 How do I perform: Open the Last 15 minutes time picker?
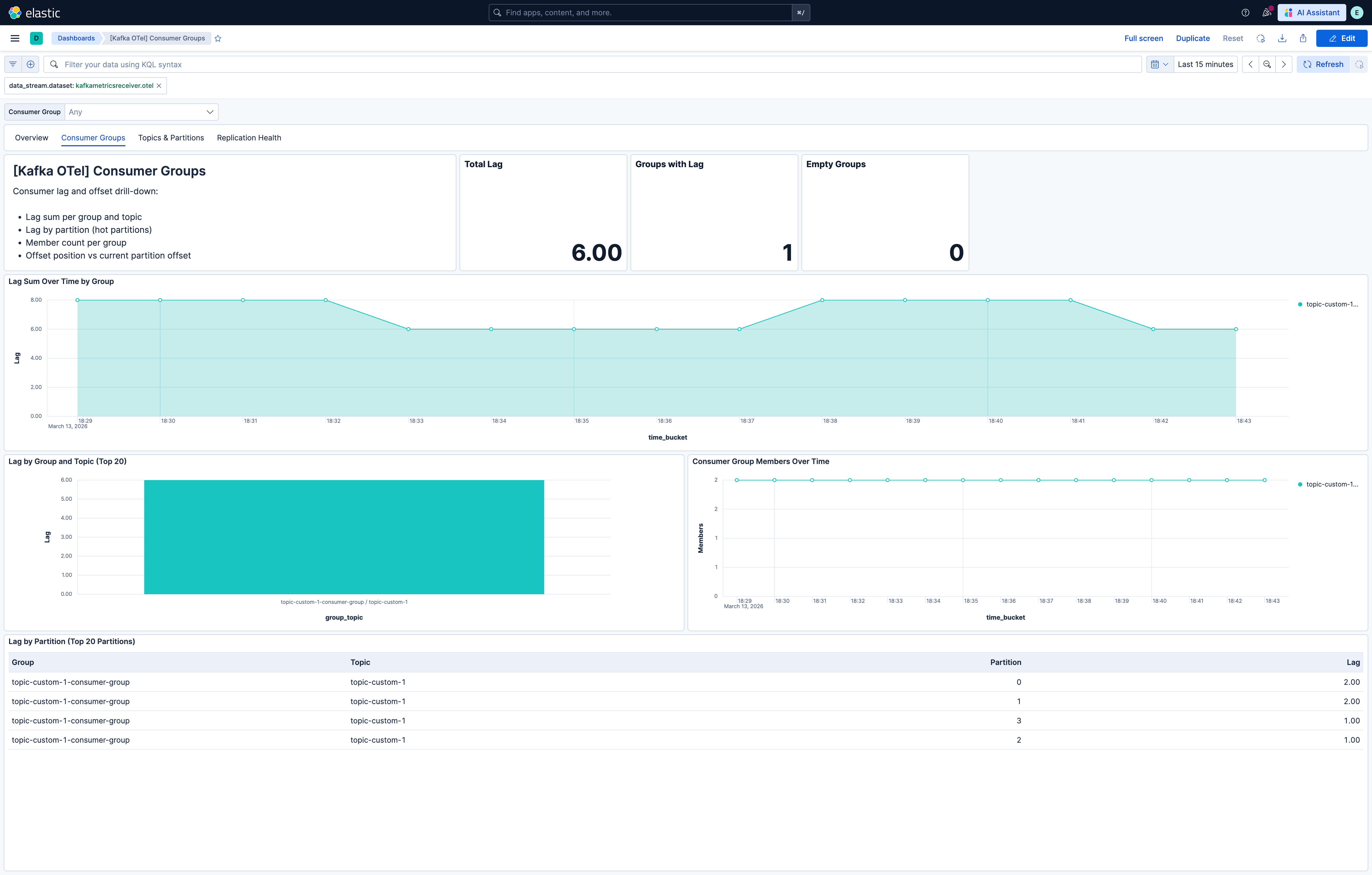pyautogui.click(x=1205, y=64)
